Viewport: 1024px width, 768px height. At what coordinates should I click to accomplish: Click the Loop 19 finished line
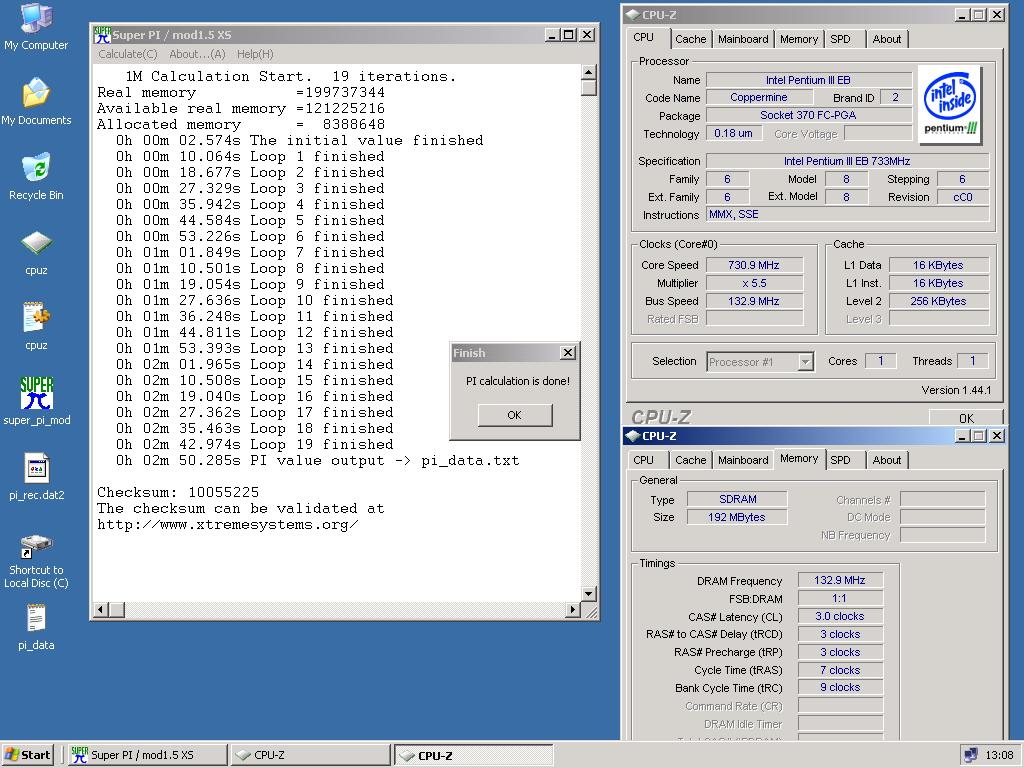255,445
